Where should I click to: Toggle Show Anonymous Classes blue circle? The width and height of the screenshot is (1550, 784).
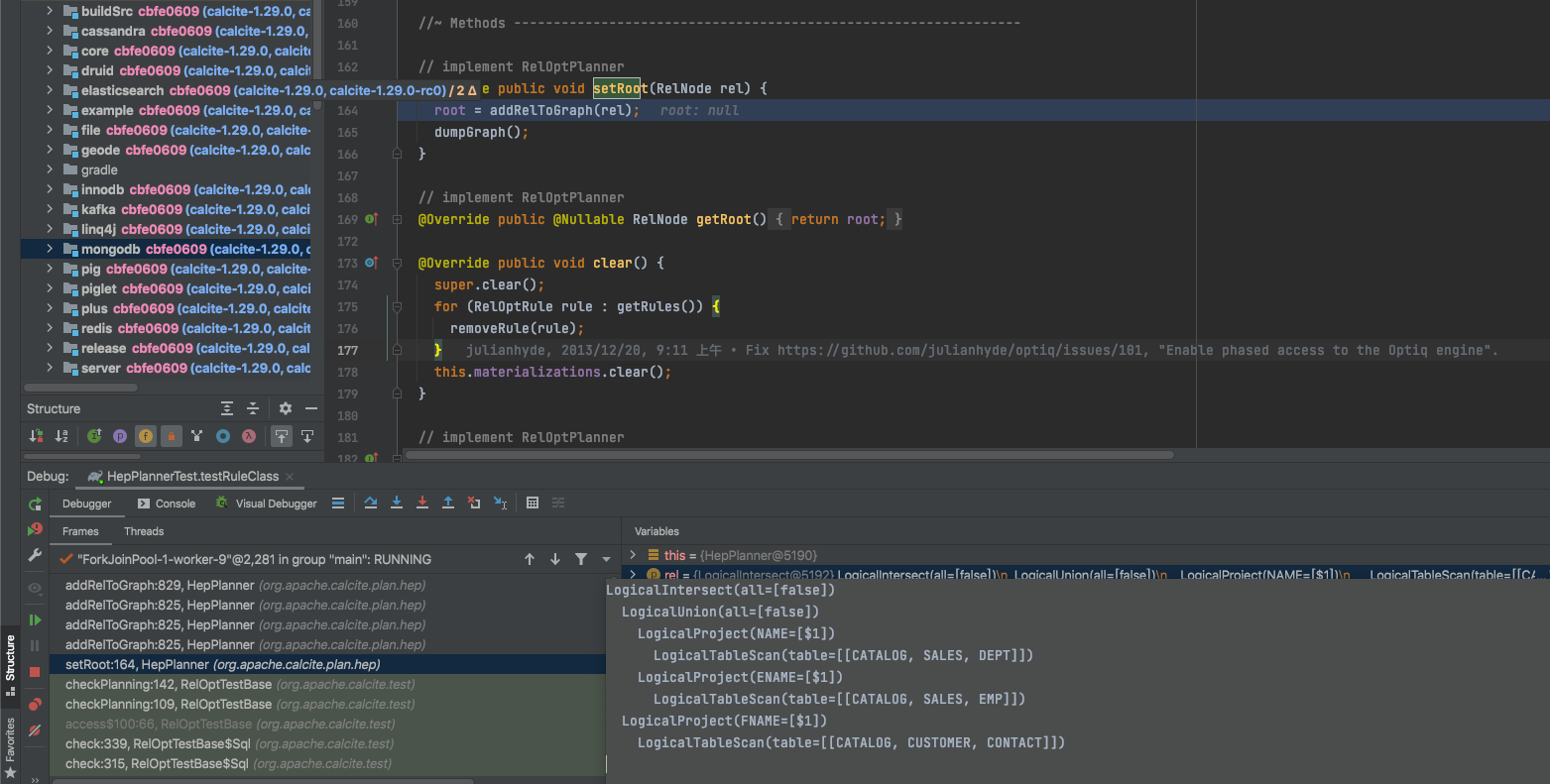click(x=223, y=436)
